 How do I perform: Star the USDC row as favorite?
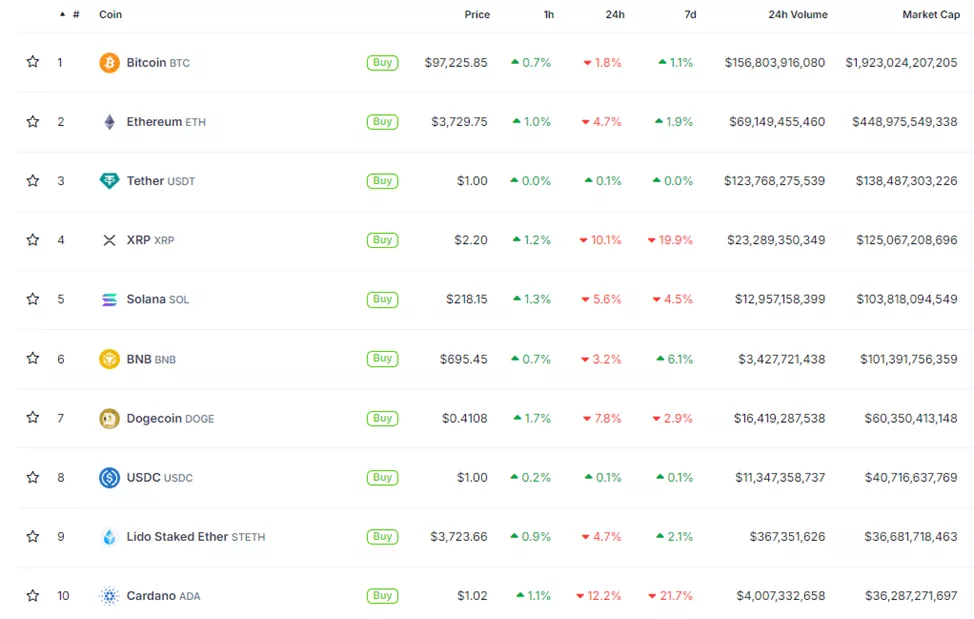click(x=33, y=477)
